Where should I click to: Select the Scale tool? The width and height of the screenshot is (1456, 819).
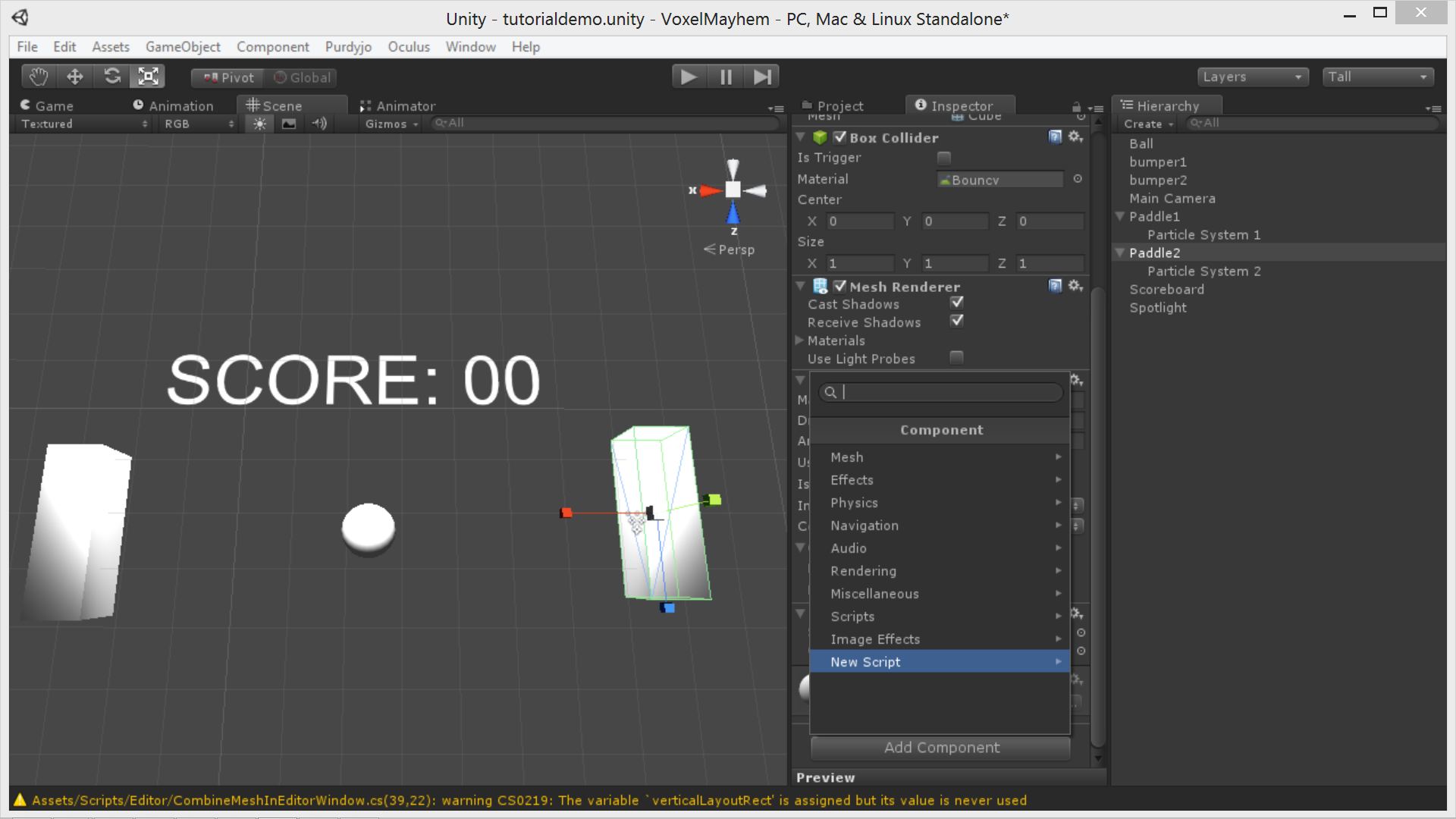click(x=147, y=76)
